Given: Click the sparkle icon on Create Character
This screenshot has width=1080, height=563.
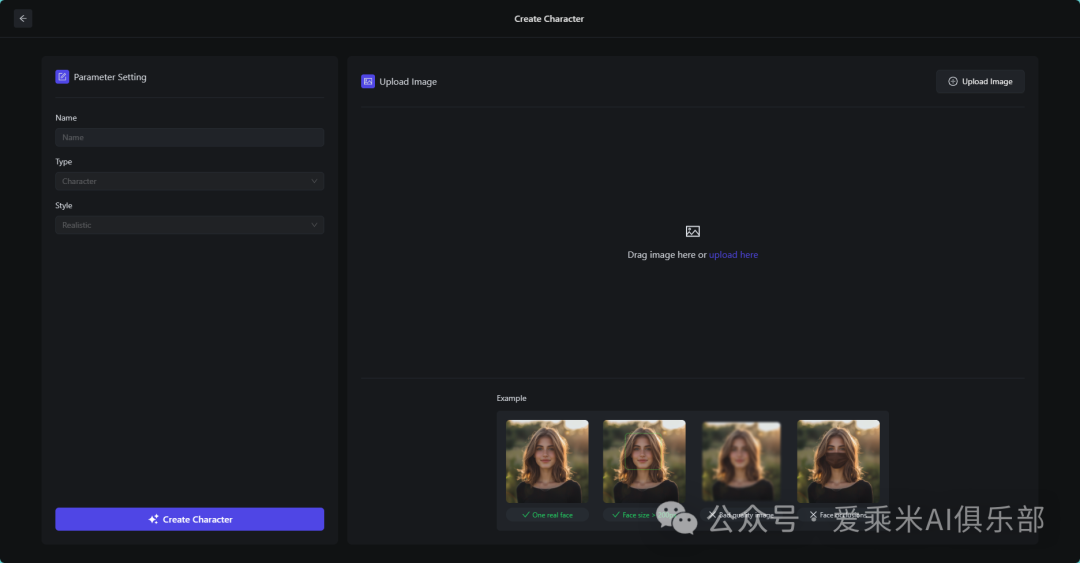Looking at the screenshot, I should (153, 520).
